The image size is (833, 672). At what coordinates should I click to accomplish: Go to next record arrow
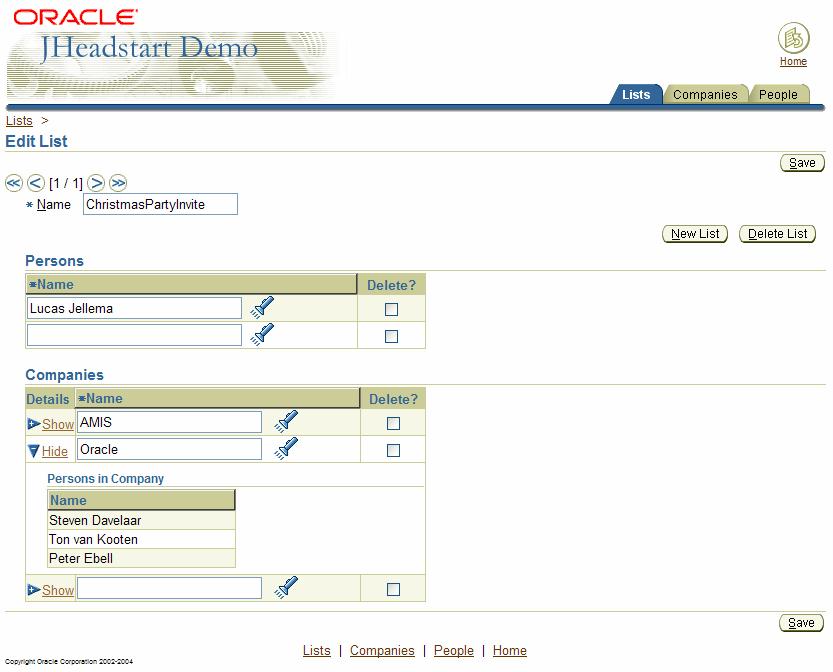click(96, 183)
